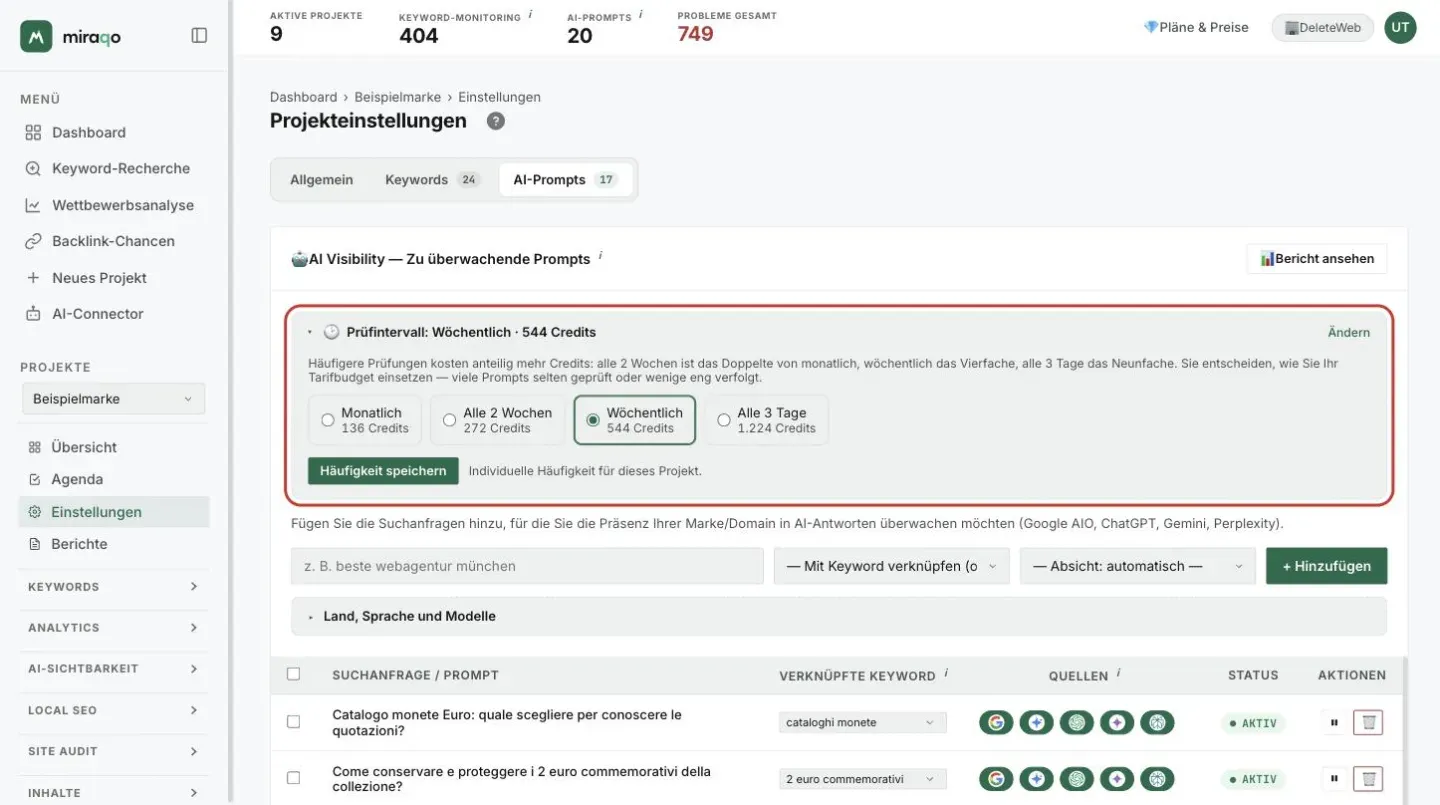Open the Beispielmarke project selector dropdown
Viewport: 1440px width, 805px height.
tap(113, 399)
